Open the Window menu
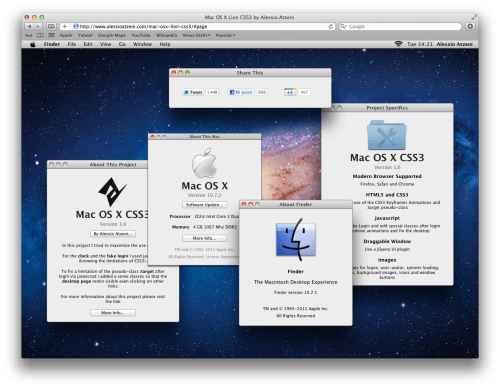This screenshot has width=500, height=388. [x=142, y=44]
